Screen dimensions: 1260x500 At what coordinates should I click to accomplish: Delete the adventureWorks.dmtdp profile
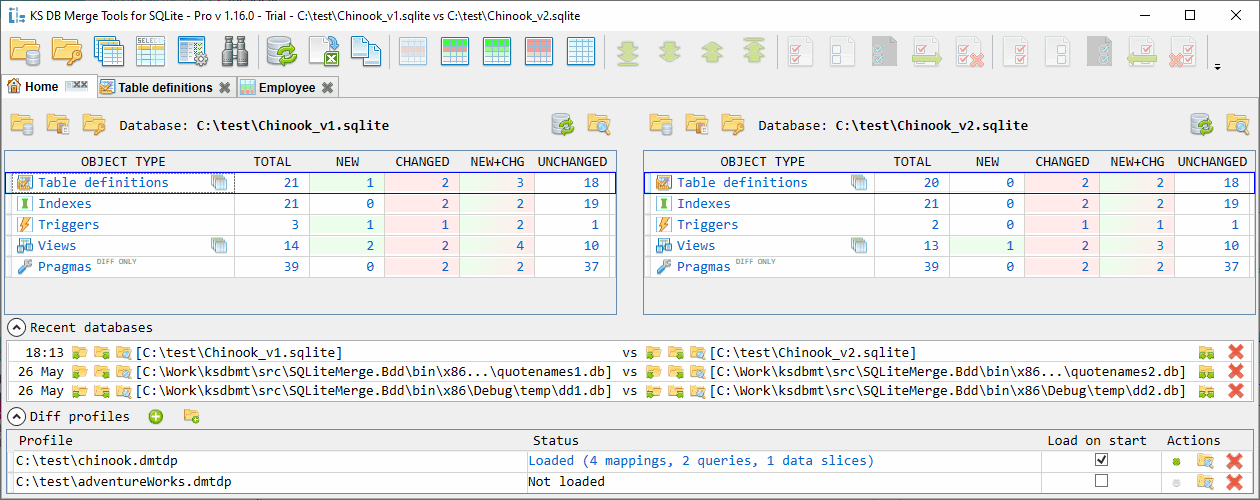(x=1235, y=482)
